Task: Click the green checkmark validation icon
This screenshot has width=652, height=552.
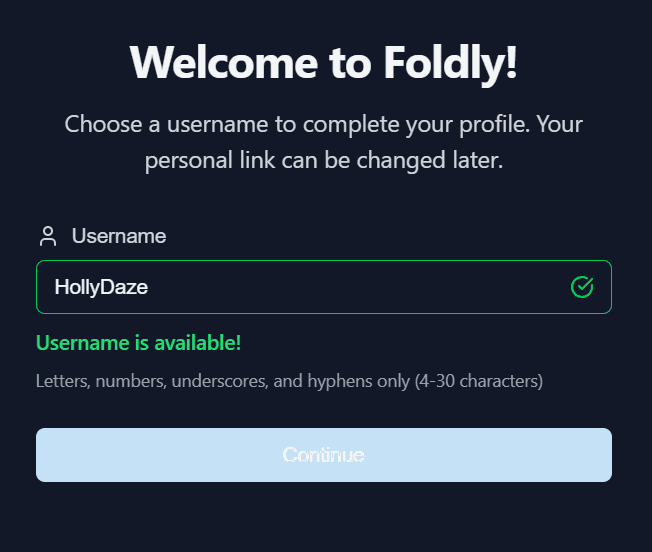Action: [582, 288]
